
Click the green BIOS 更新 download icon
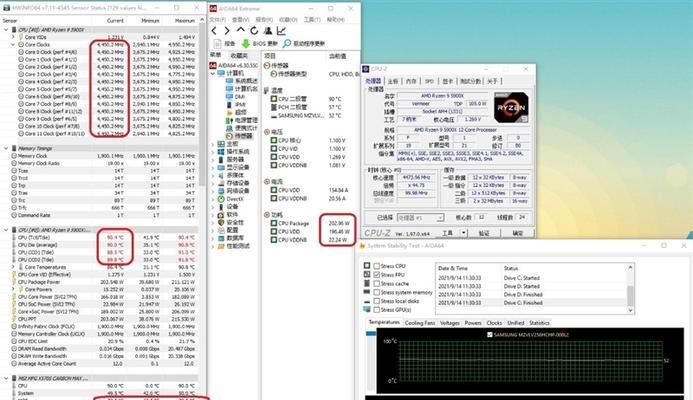click(x=246, y=43)
